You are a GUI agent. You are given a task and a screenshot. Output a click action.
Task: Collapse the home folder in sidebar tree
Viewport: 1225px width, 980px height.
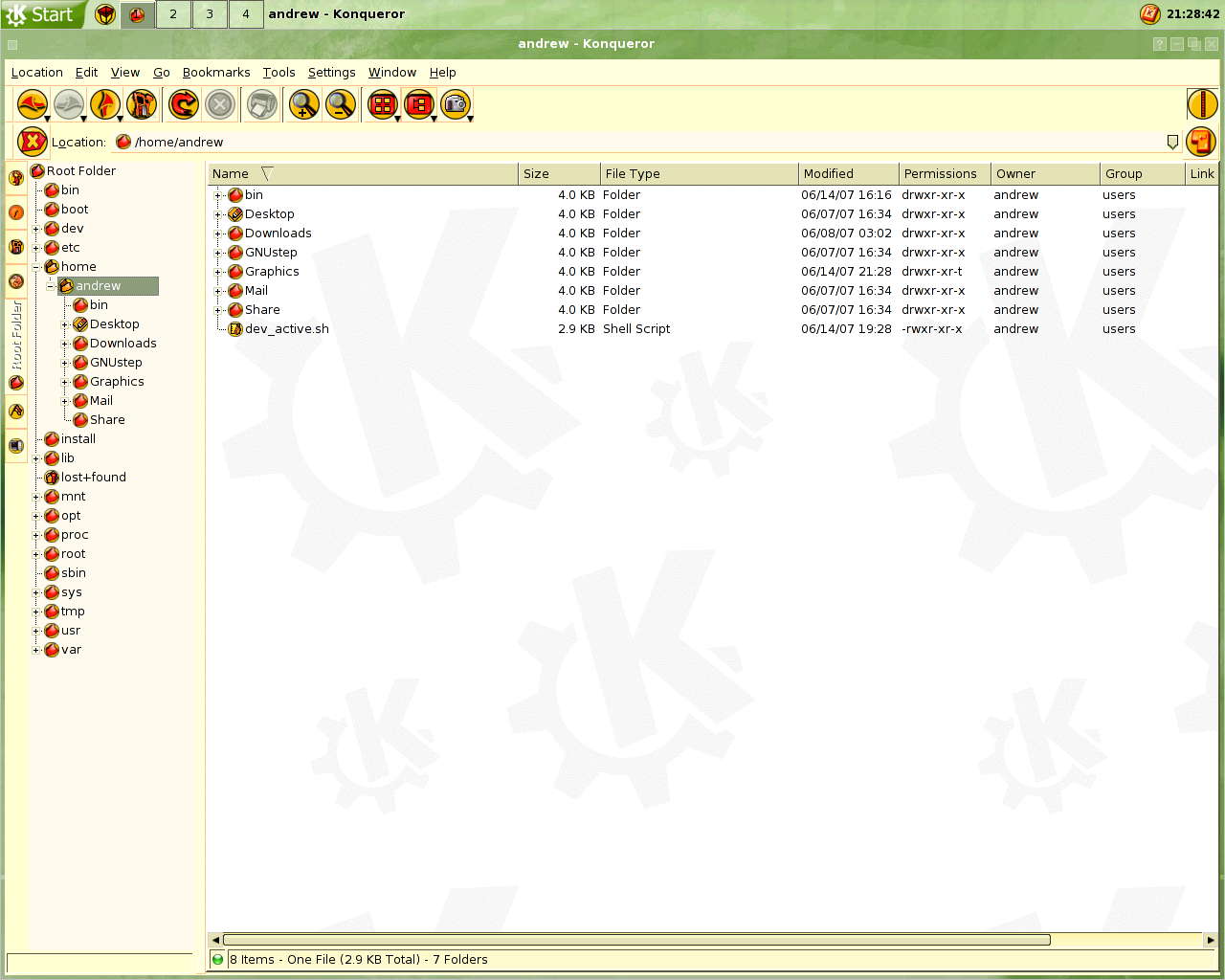[36, 267]
